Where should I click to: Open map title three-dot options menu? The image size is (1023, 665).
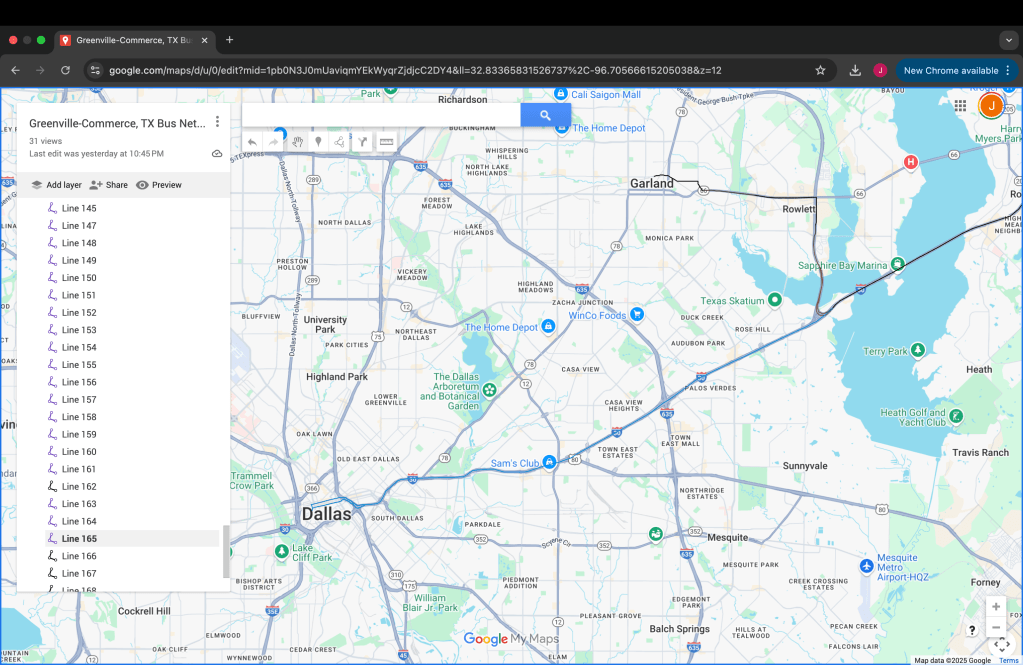tap(217, 122)
